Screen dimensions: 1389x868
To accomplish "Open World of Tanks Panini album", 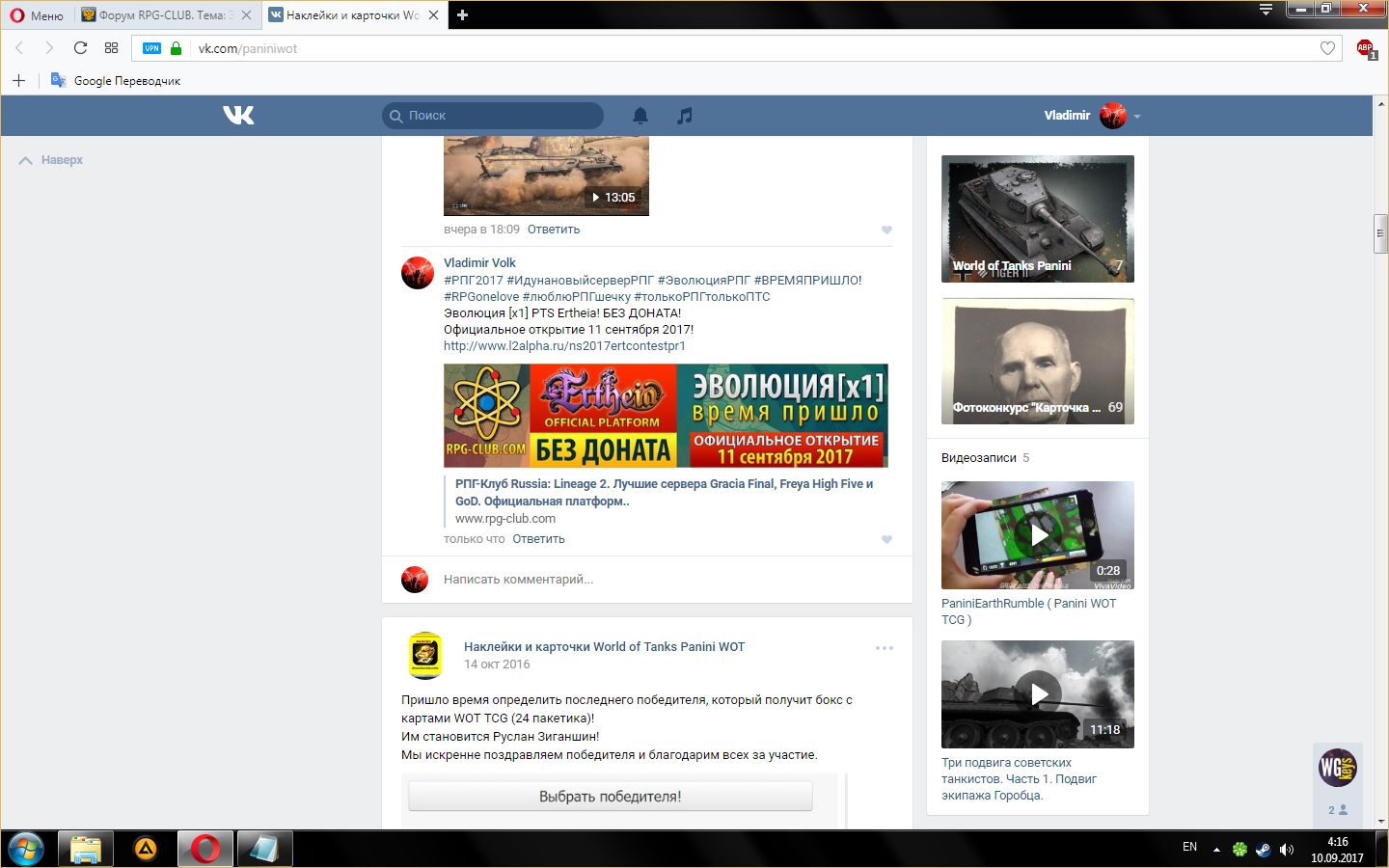I will coord(1038,219).
